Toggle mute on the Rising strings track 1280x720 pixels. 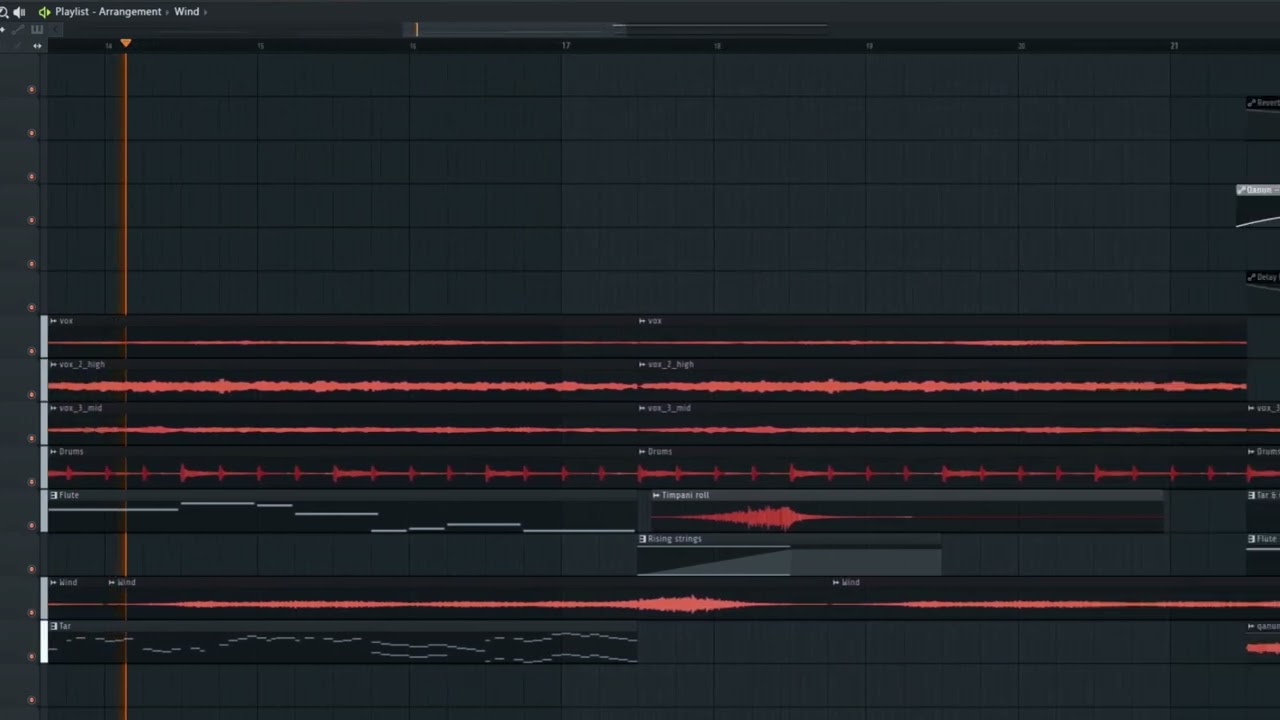(31, 569)
